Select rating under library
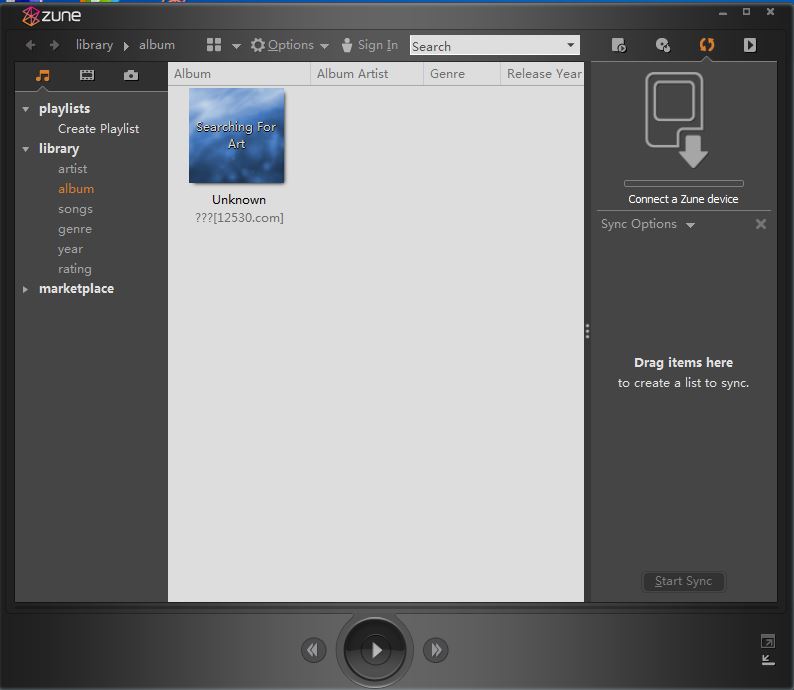The image size is (794, 690). pyautogui.click(x=74, y=269)
